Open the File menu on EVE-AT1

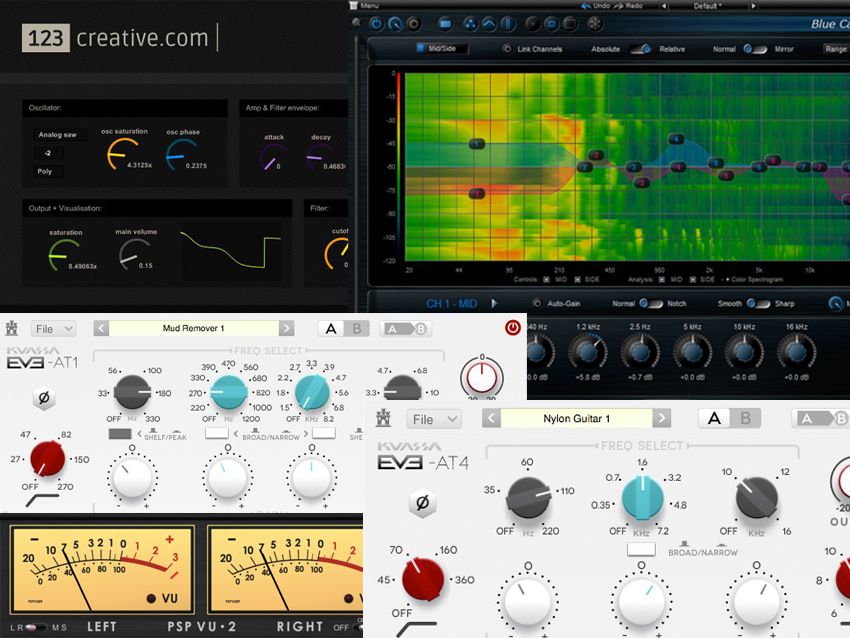(x=53, y=327)
